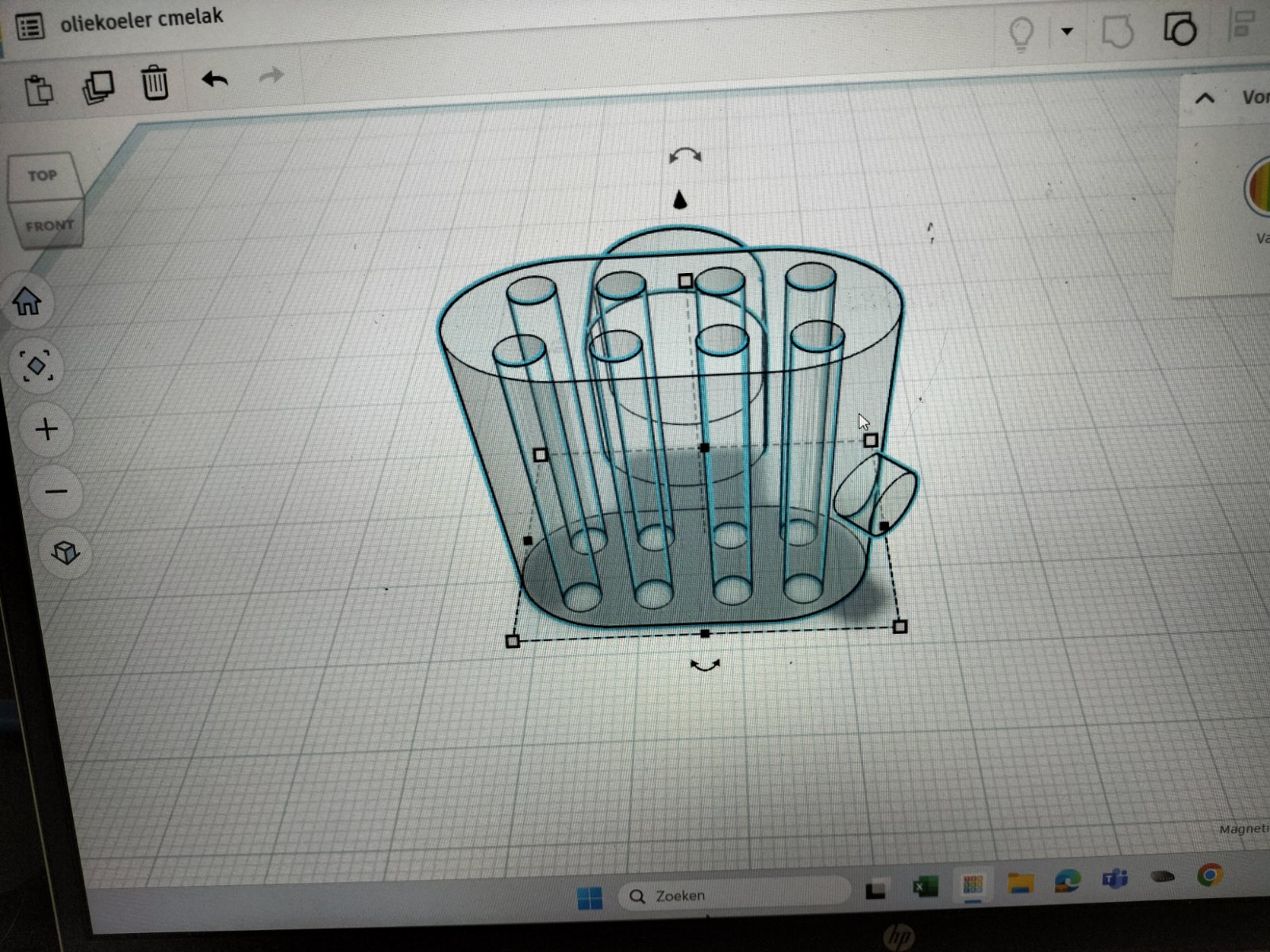This screenshot has height=952, width=1270.
Task: Click the Paste clipboard icon
Action: click(x=38, y=90)
